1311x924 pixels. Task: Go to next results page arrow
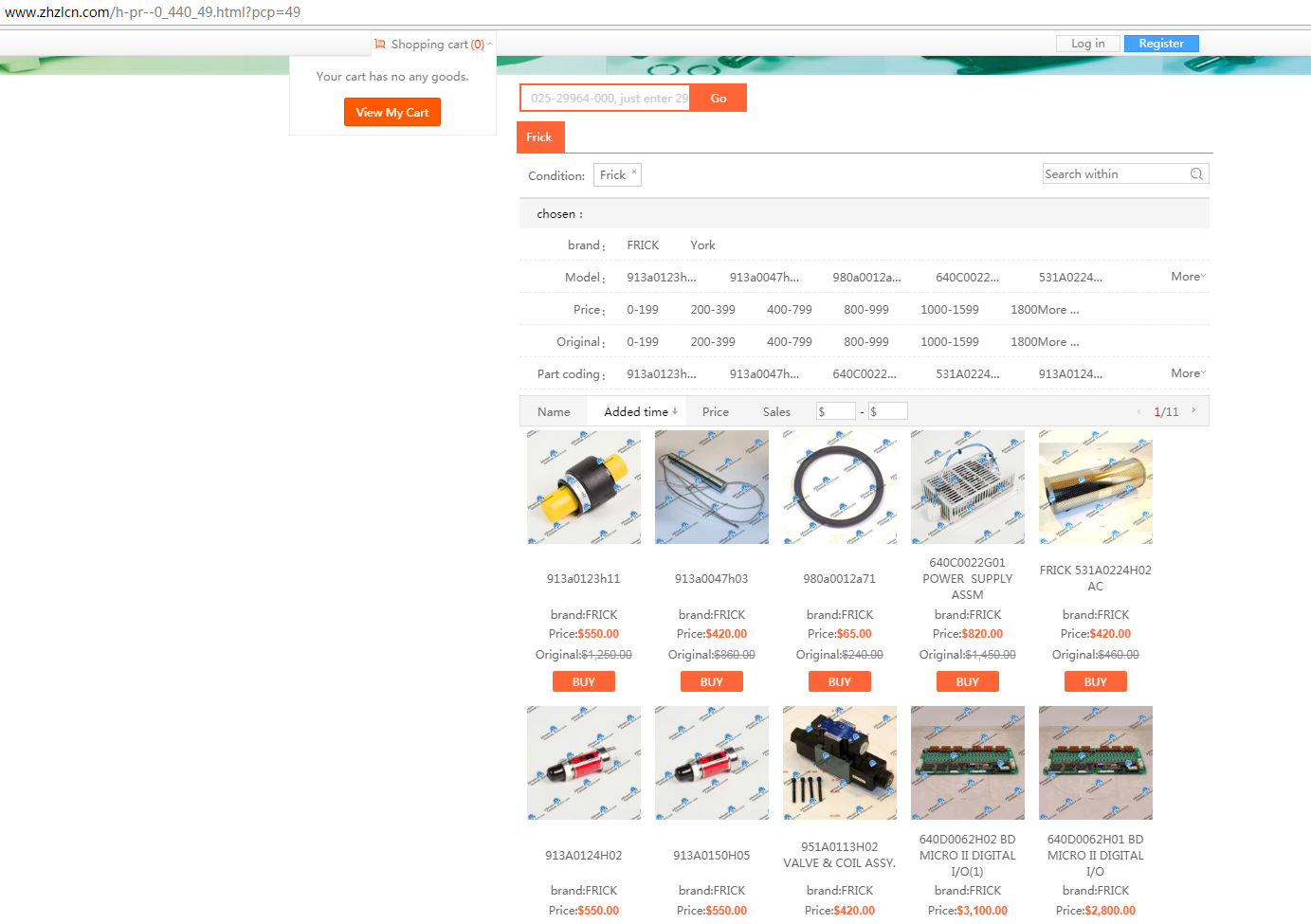click(1193, 411)
